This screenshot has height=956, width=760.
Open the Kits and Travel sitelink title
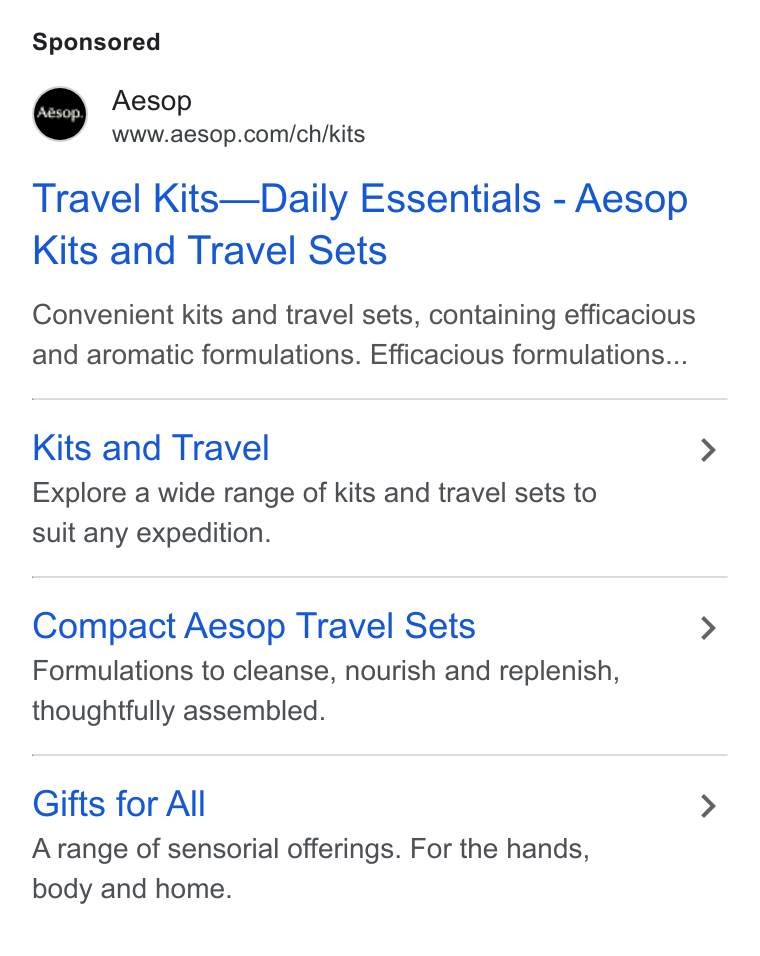tap(151, 448)
